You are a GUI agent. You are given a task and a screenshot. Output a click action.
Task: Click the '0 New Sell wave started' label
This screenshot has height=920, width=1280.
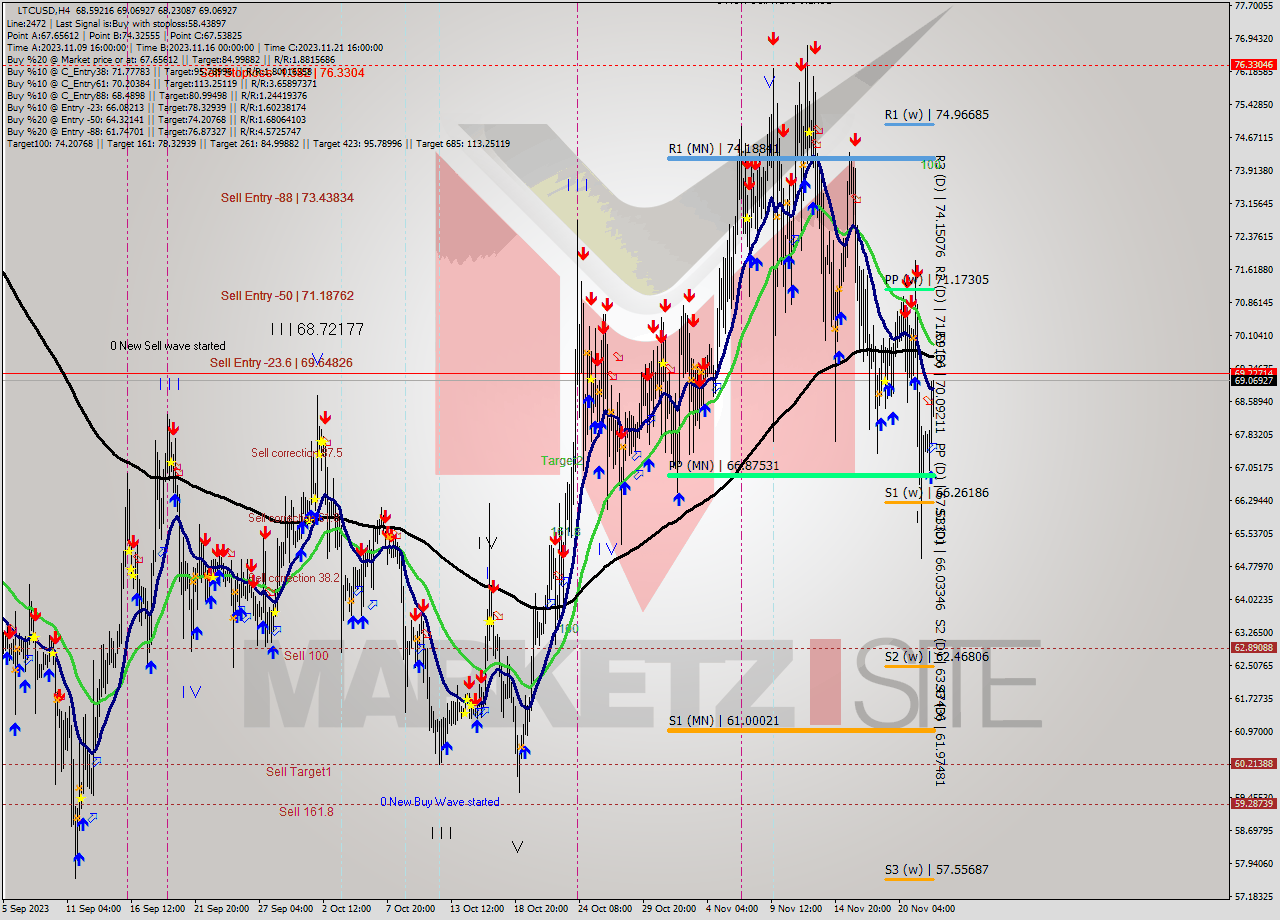(x=168, y=346)
